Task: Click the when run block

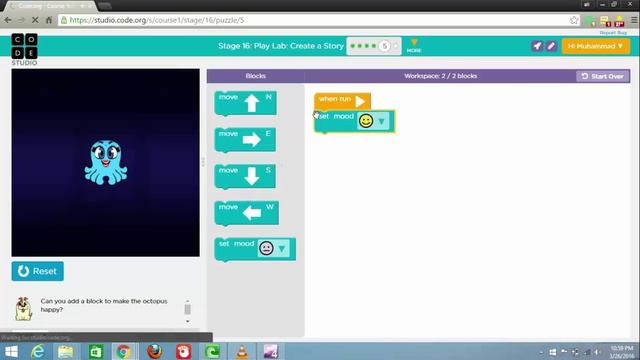Action: click(x=342, y=100)
